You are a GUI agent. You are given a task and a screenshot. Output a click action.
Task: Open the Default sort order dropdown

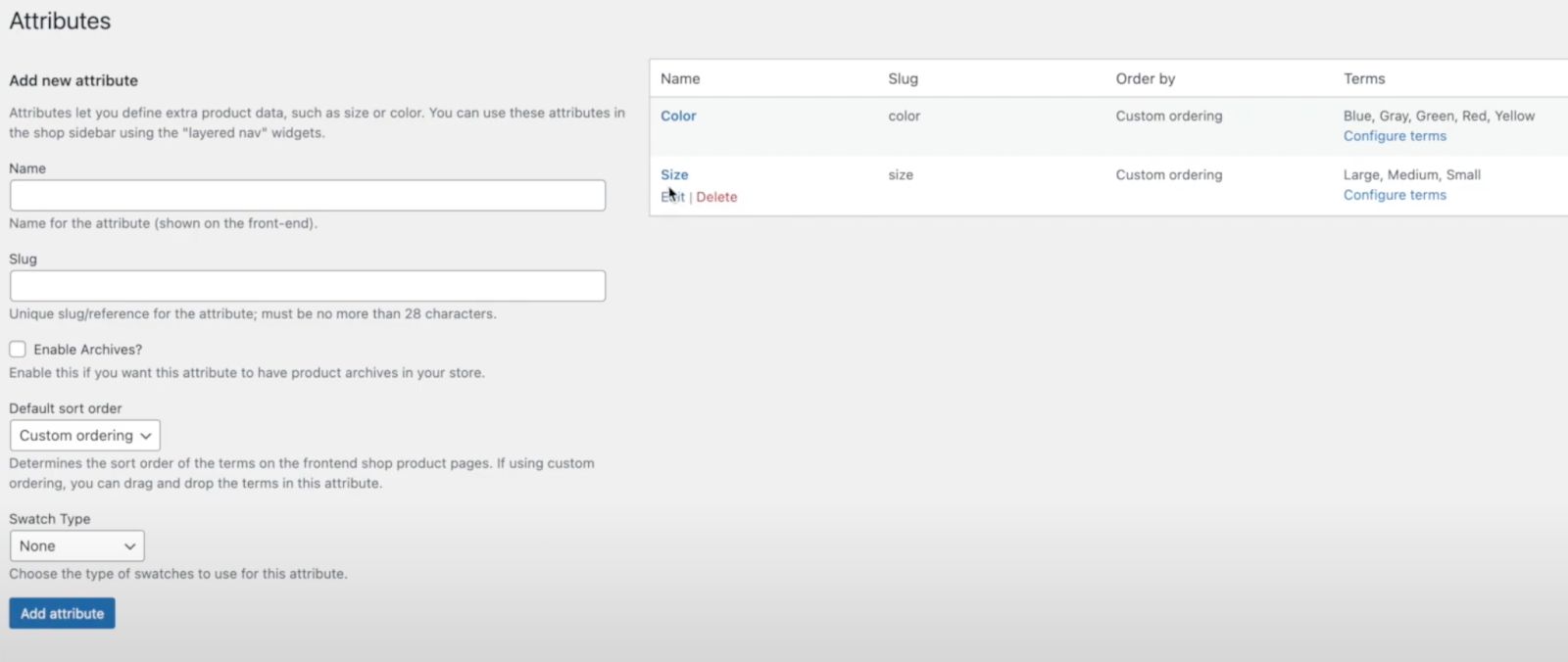coord(85,436)
